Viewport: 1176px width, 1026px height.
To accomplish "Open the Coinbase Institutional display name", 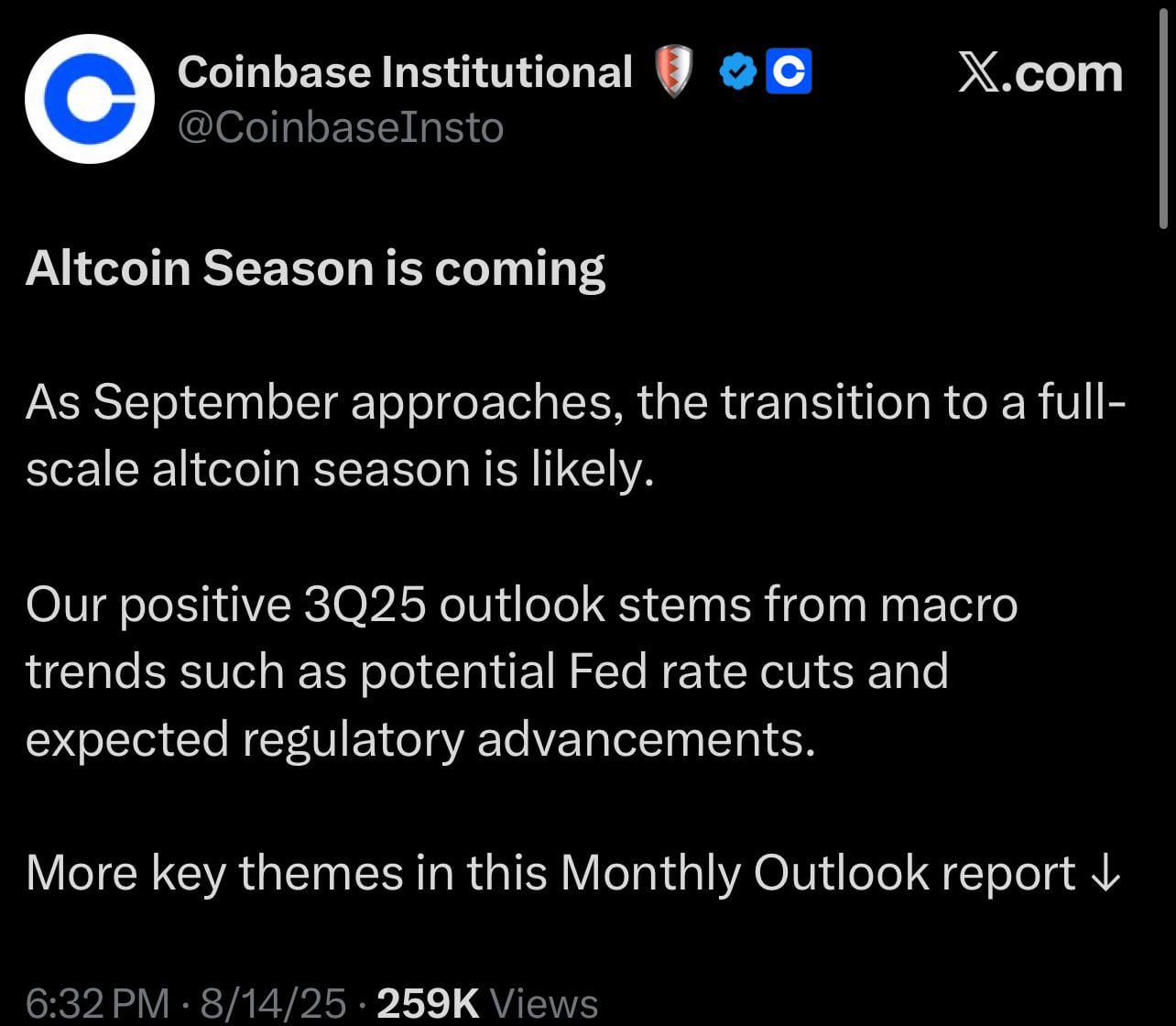I will coord(405,71).
